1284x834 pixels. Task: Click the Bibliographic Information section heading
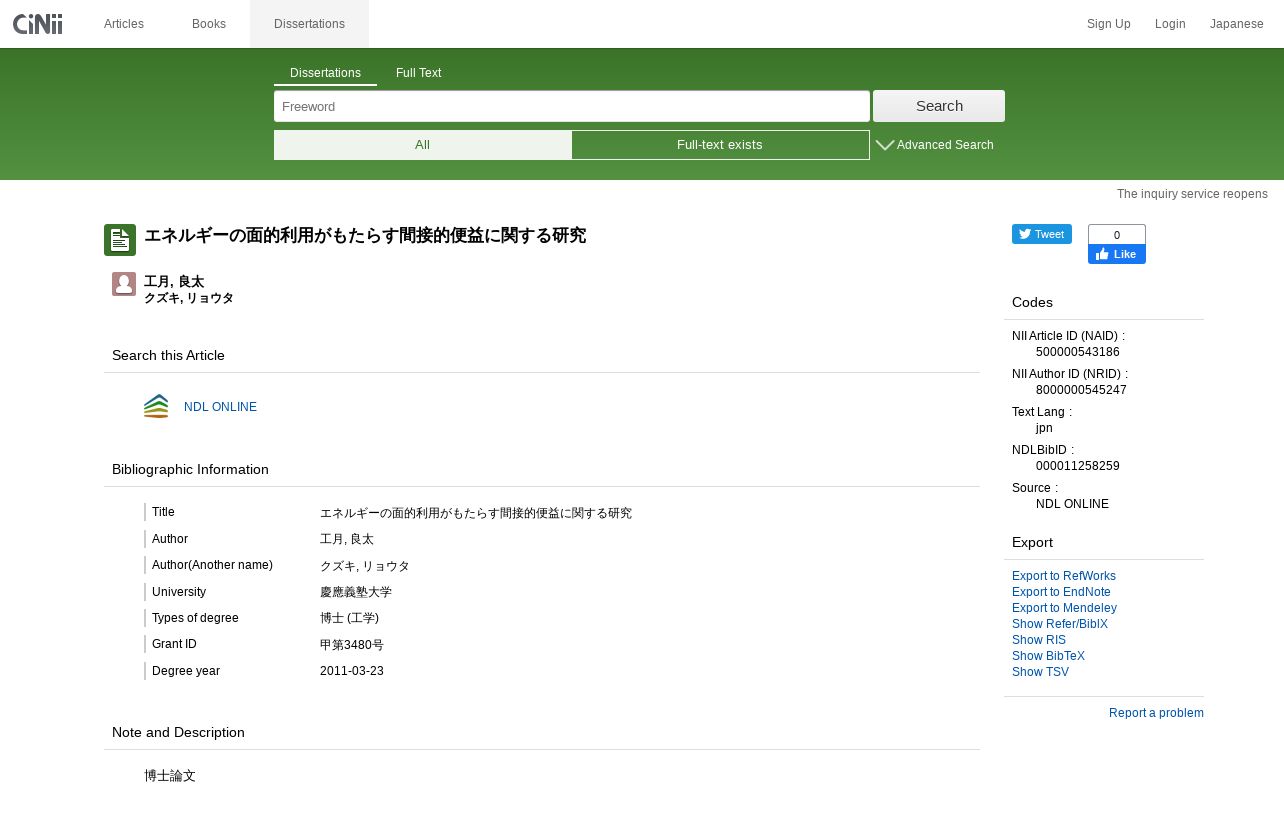pyautogui.click(x=190, y=469)
